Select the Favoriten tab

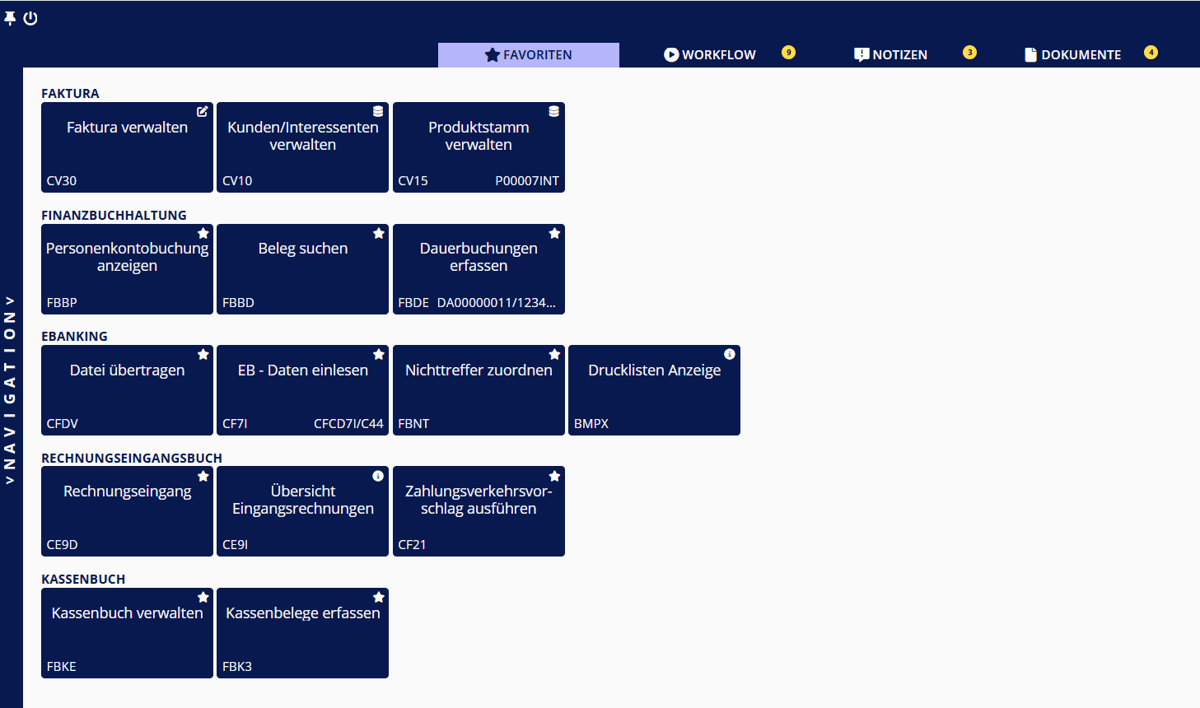click(528, 55)
